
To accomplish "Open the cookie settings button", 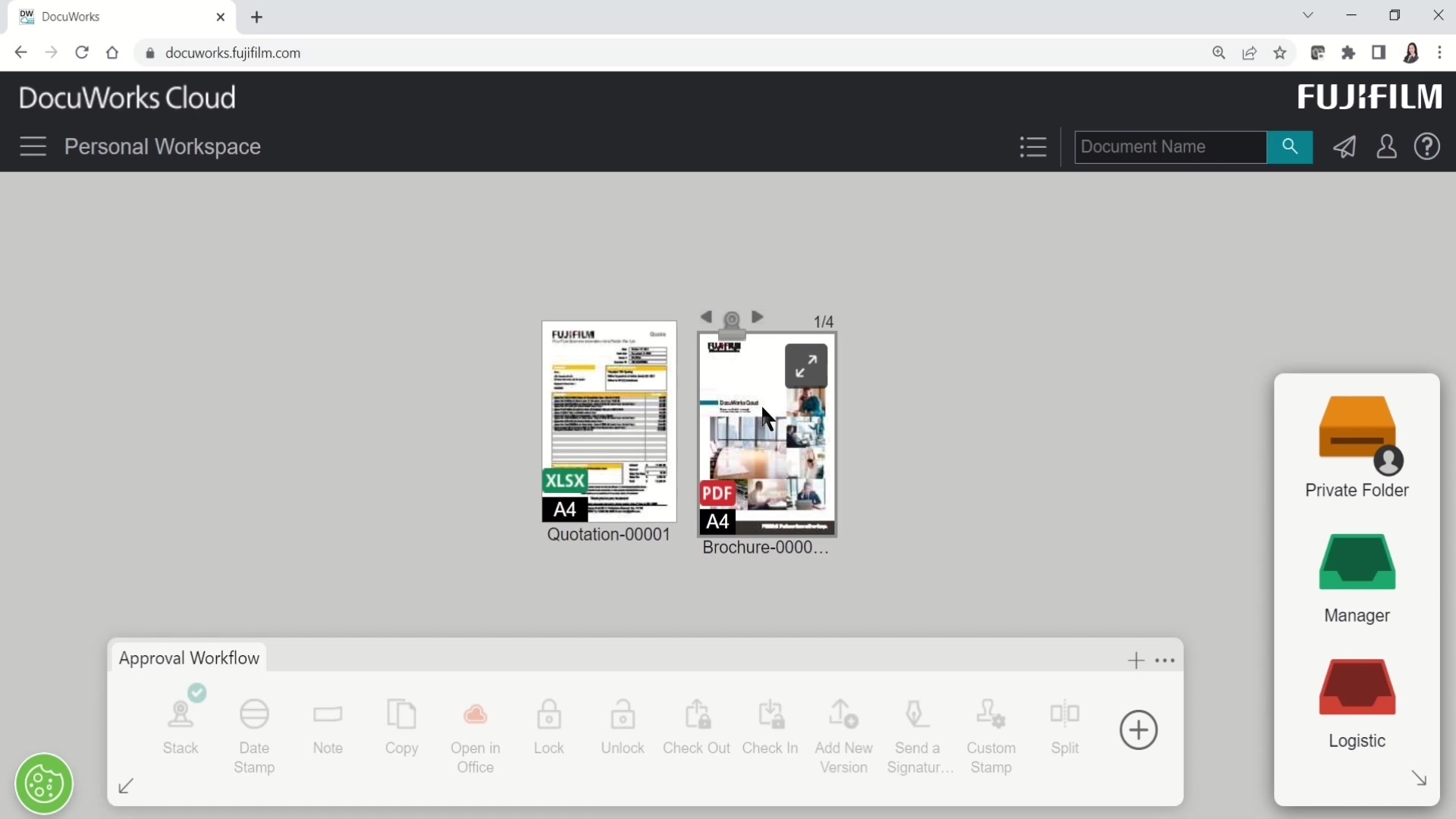I will coord(44,783).
